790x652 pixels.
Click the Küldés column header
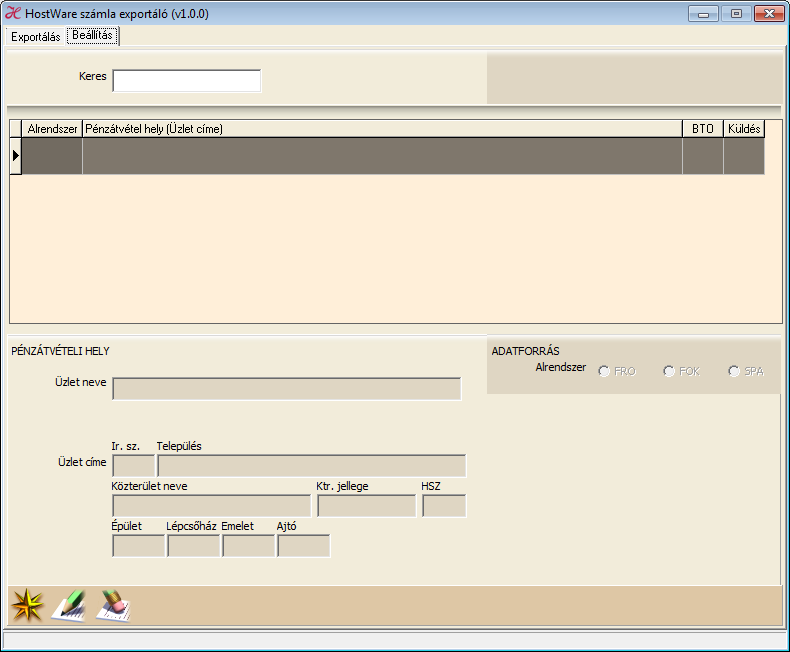tap(744, 129)
